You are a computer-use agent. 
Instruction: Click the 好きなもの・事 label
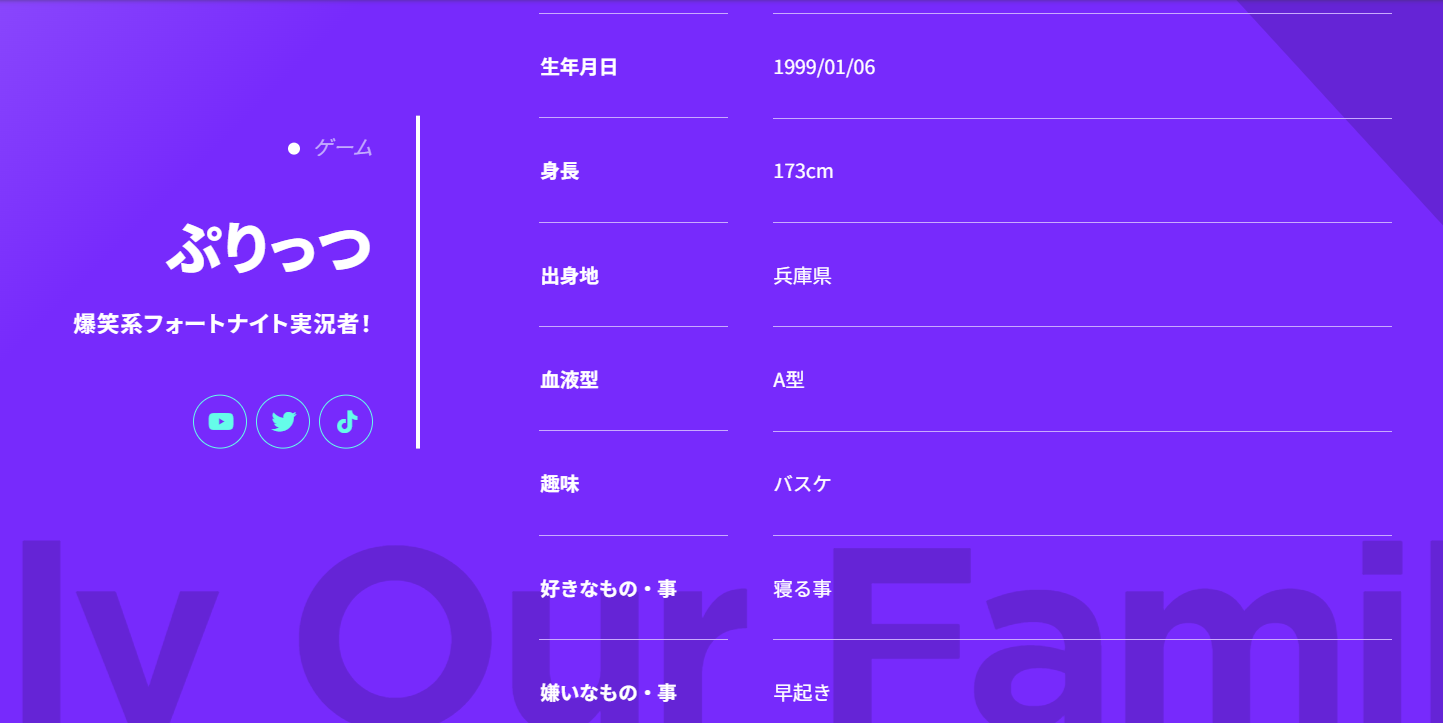[609, 589]
